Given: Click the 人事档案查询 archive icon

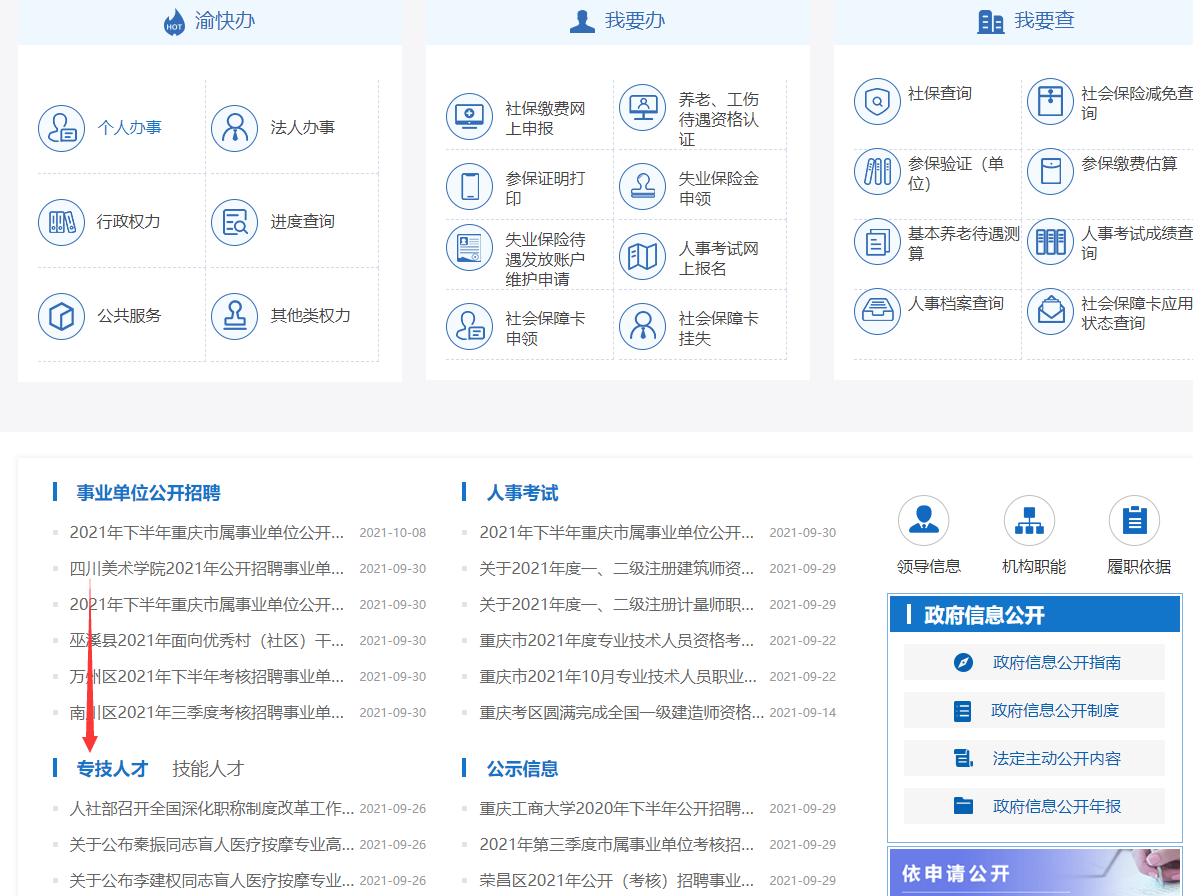Looking at the screenshot, I should (x=877, y=311).
